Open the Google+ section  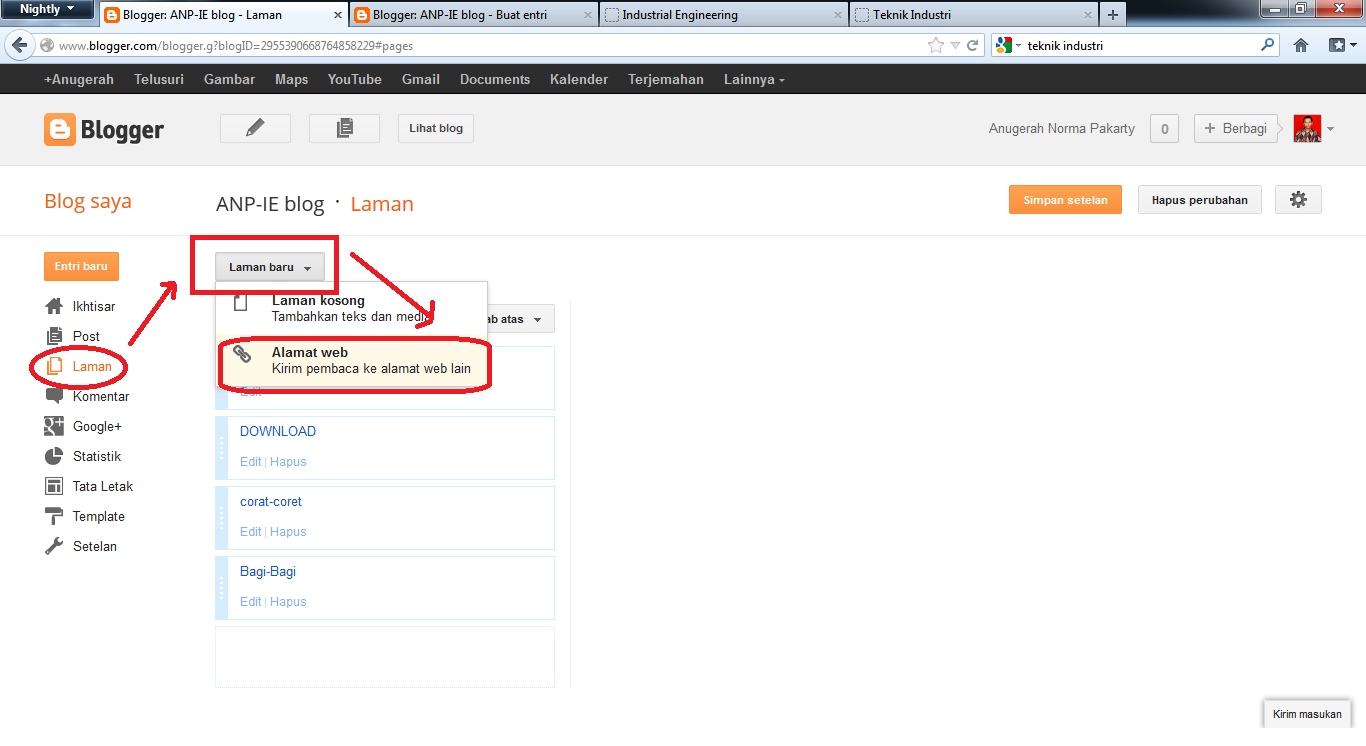point(96,426)
